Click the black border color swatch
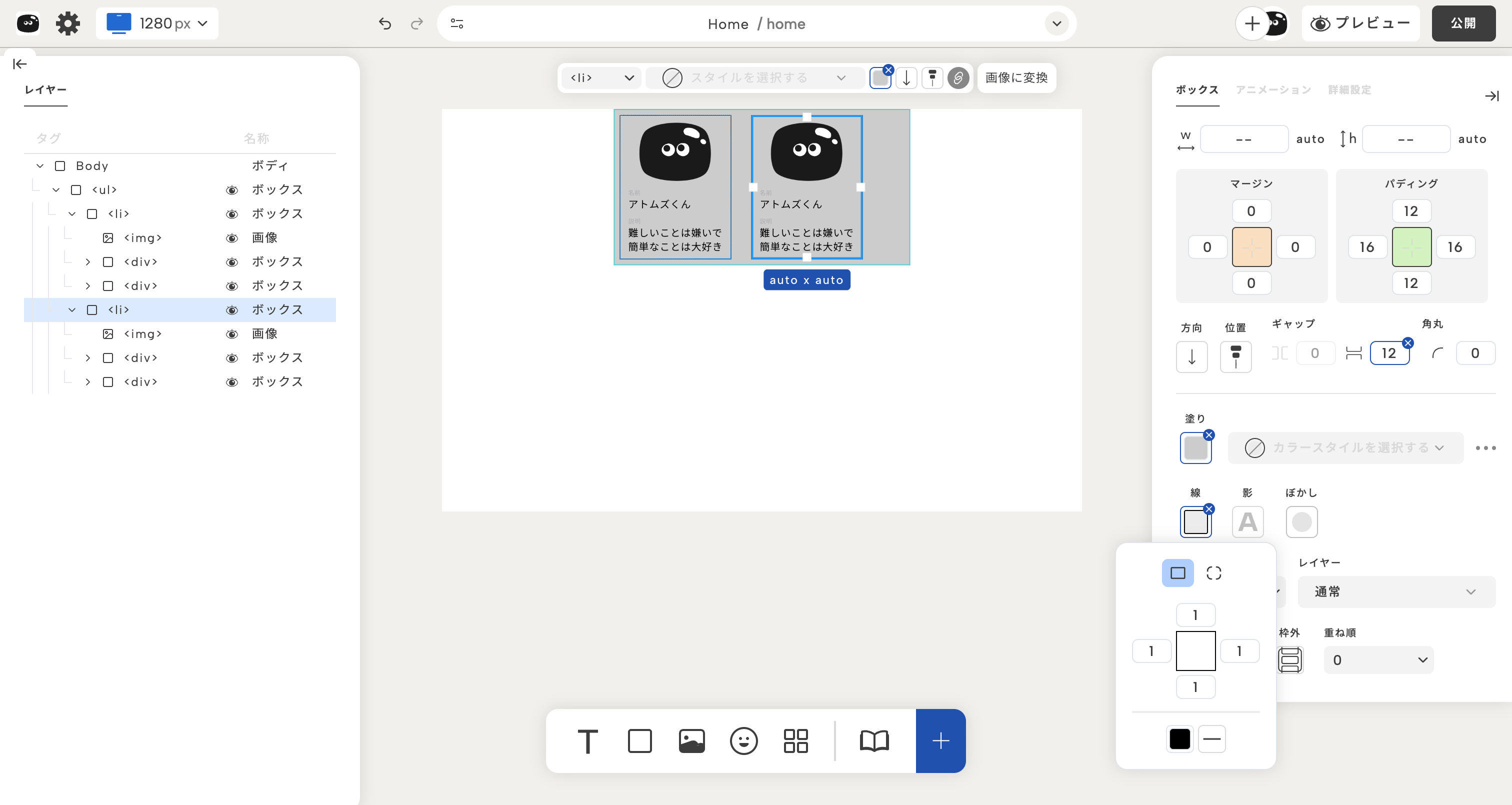This screenshot has height=805, width=1512. tap(1179, 738)
